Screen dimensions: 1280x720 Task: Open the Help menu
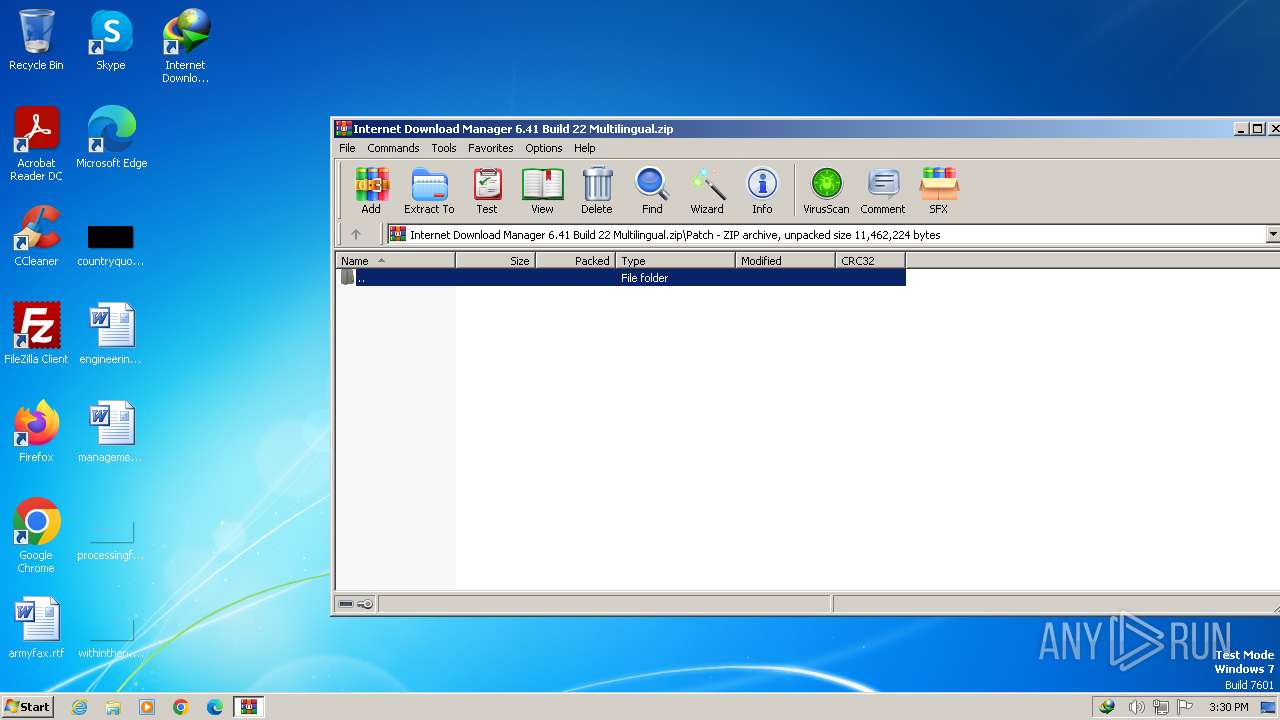(x=585, y=148)
